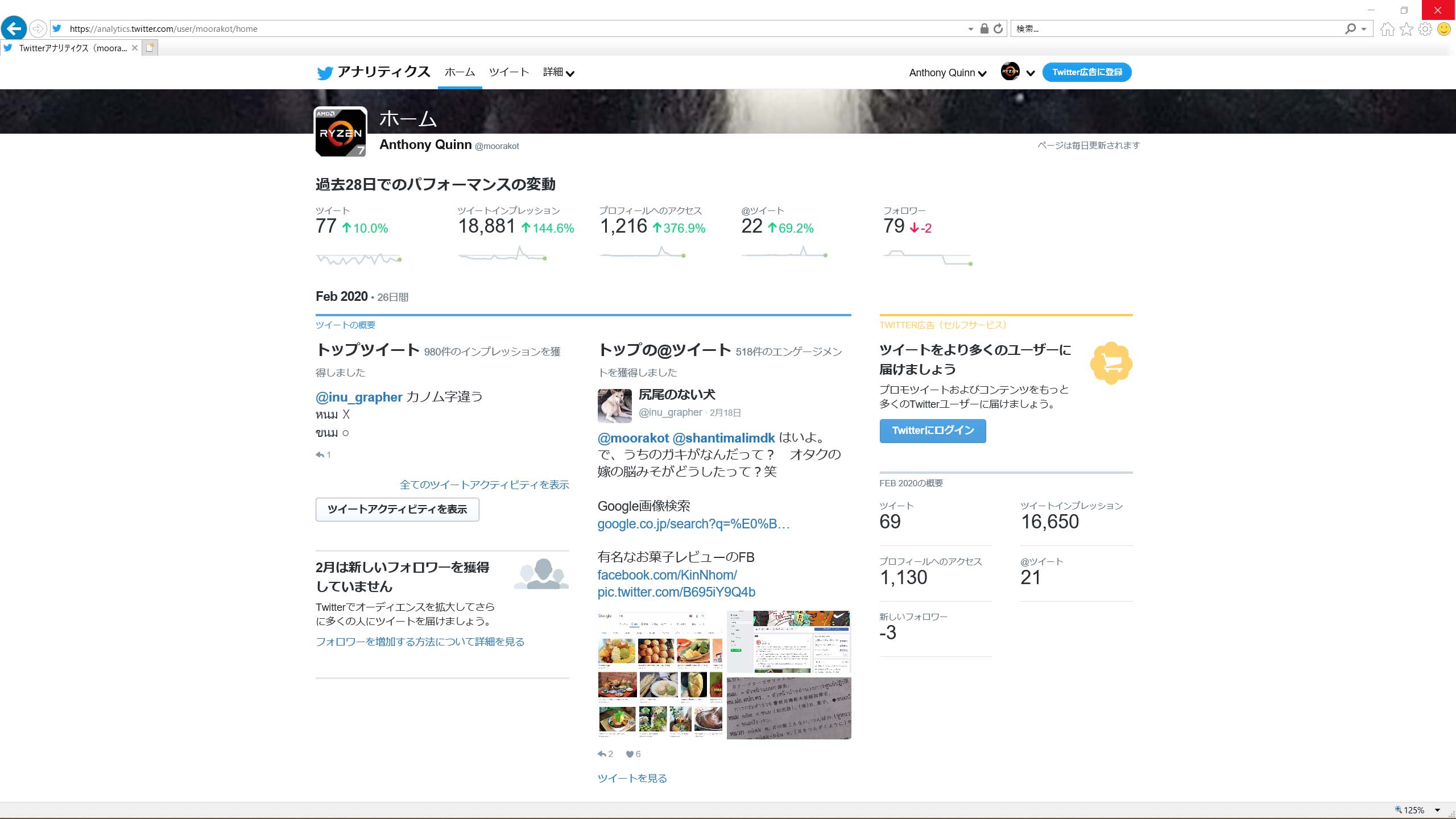This screenshot has height=819, width=1456.
Task: Close the Twitterアナリティクス browser tab
Action: pyautogui.click(x=135, y=48)
